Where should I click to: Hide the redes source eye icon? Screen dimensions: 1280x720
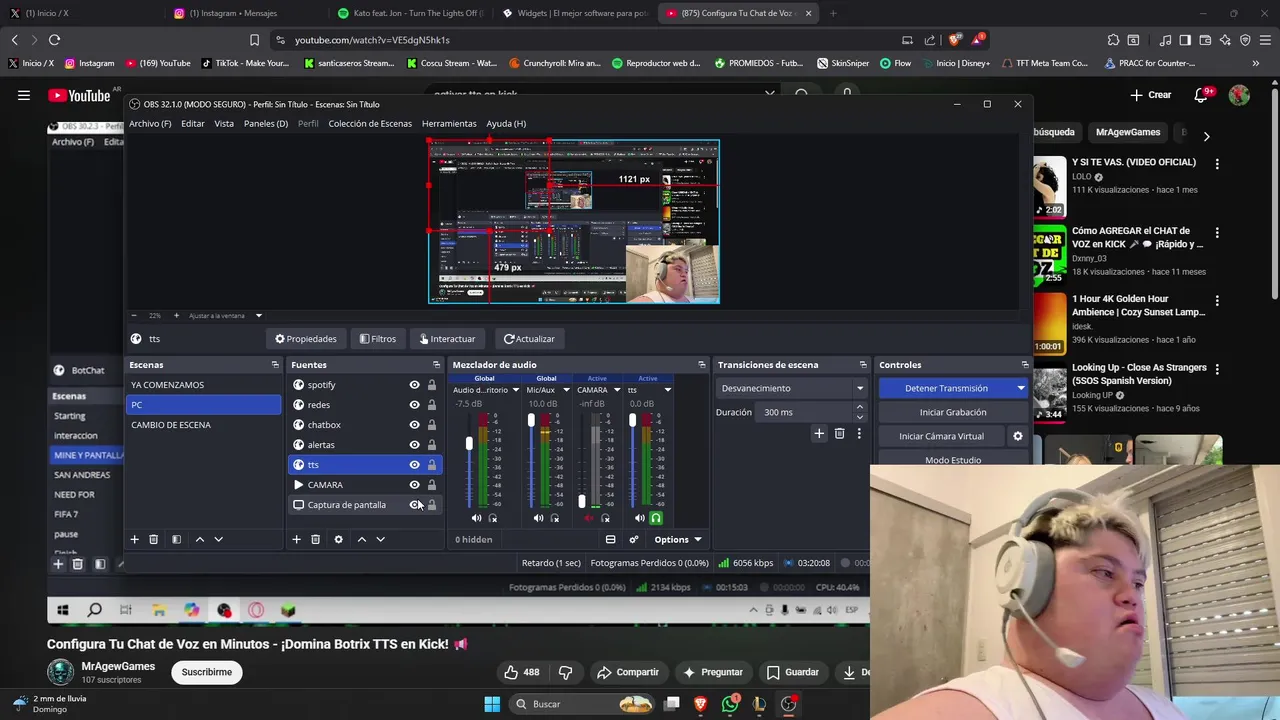414,405
